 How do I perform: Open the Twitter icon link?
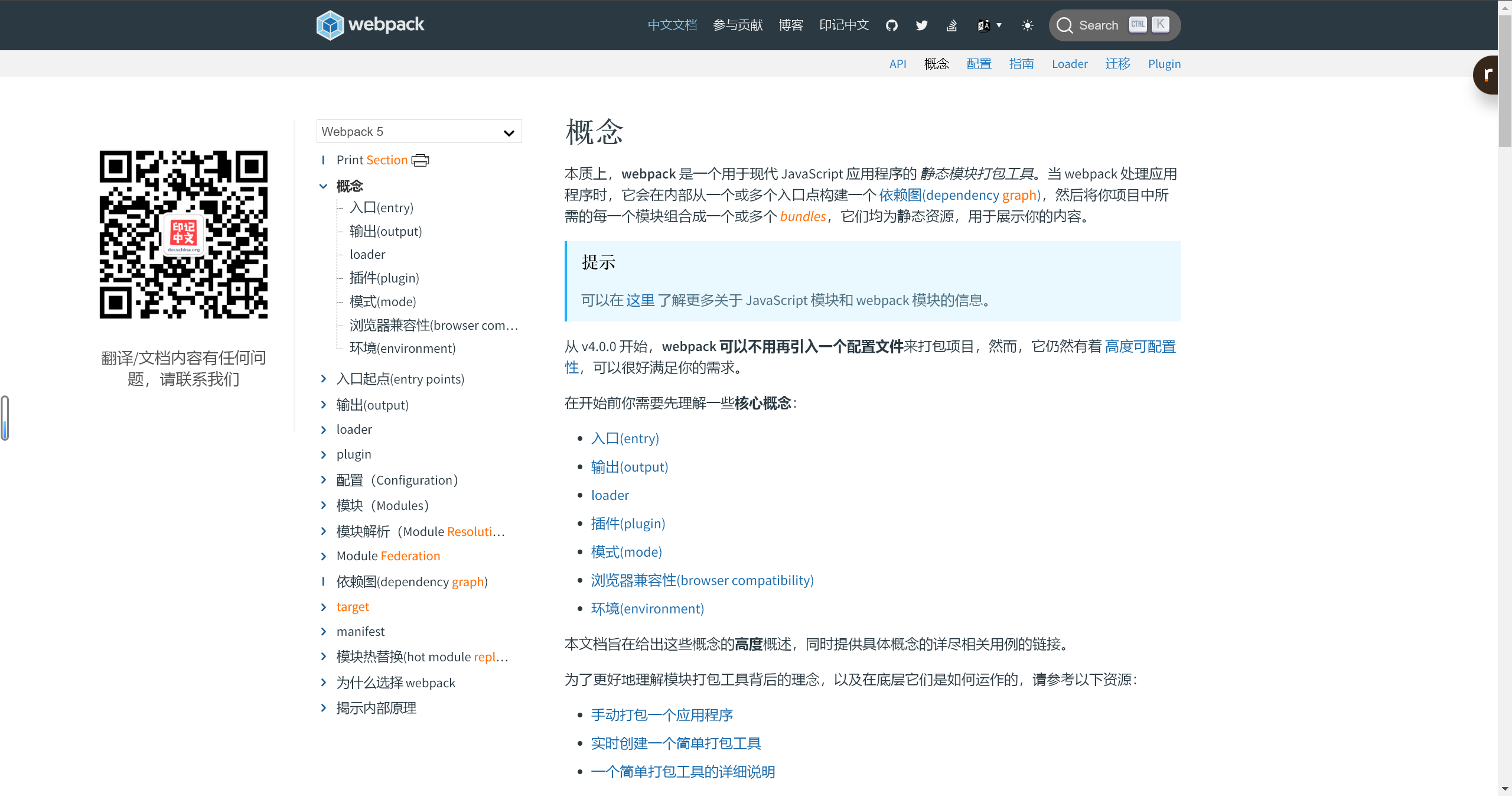(x=921, y=25)
